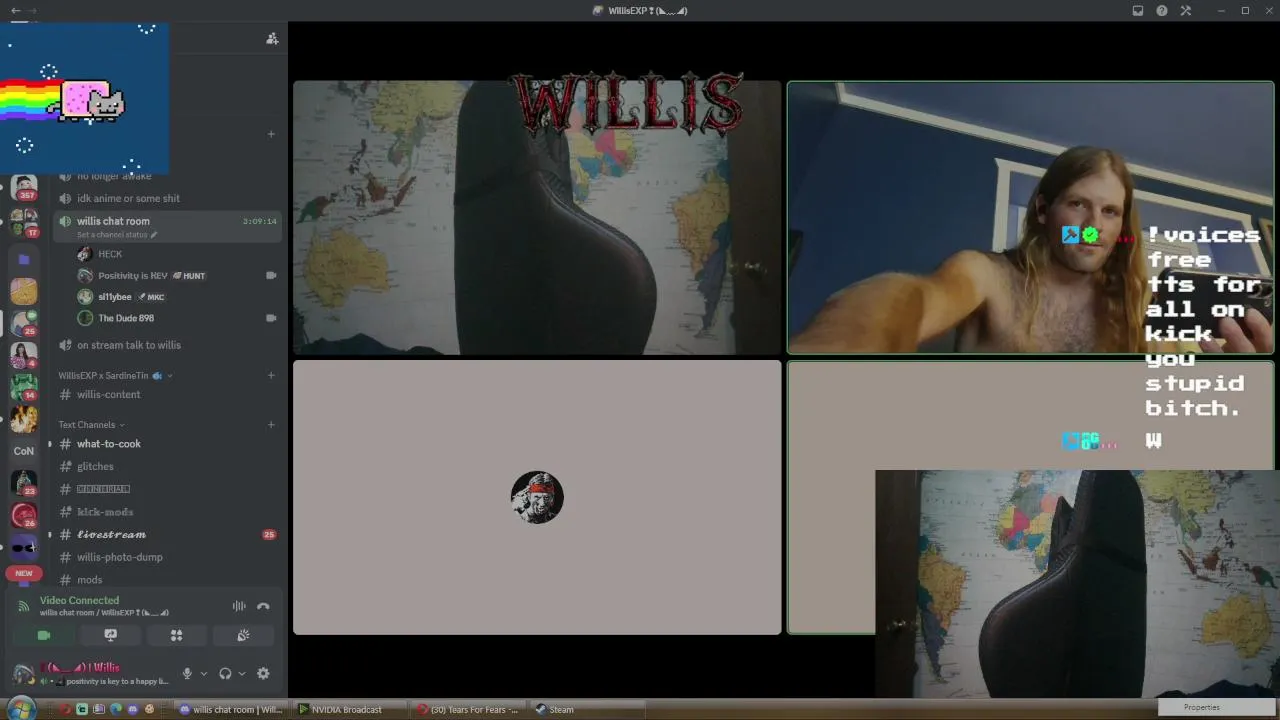The image size is (1280, 720).
Task: Focus the top-left map webcam tile
Action: [537, 218]
